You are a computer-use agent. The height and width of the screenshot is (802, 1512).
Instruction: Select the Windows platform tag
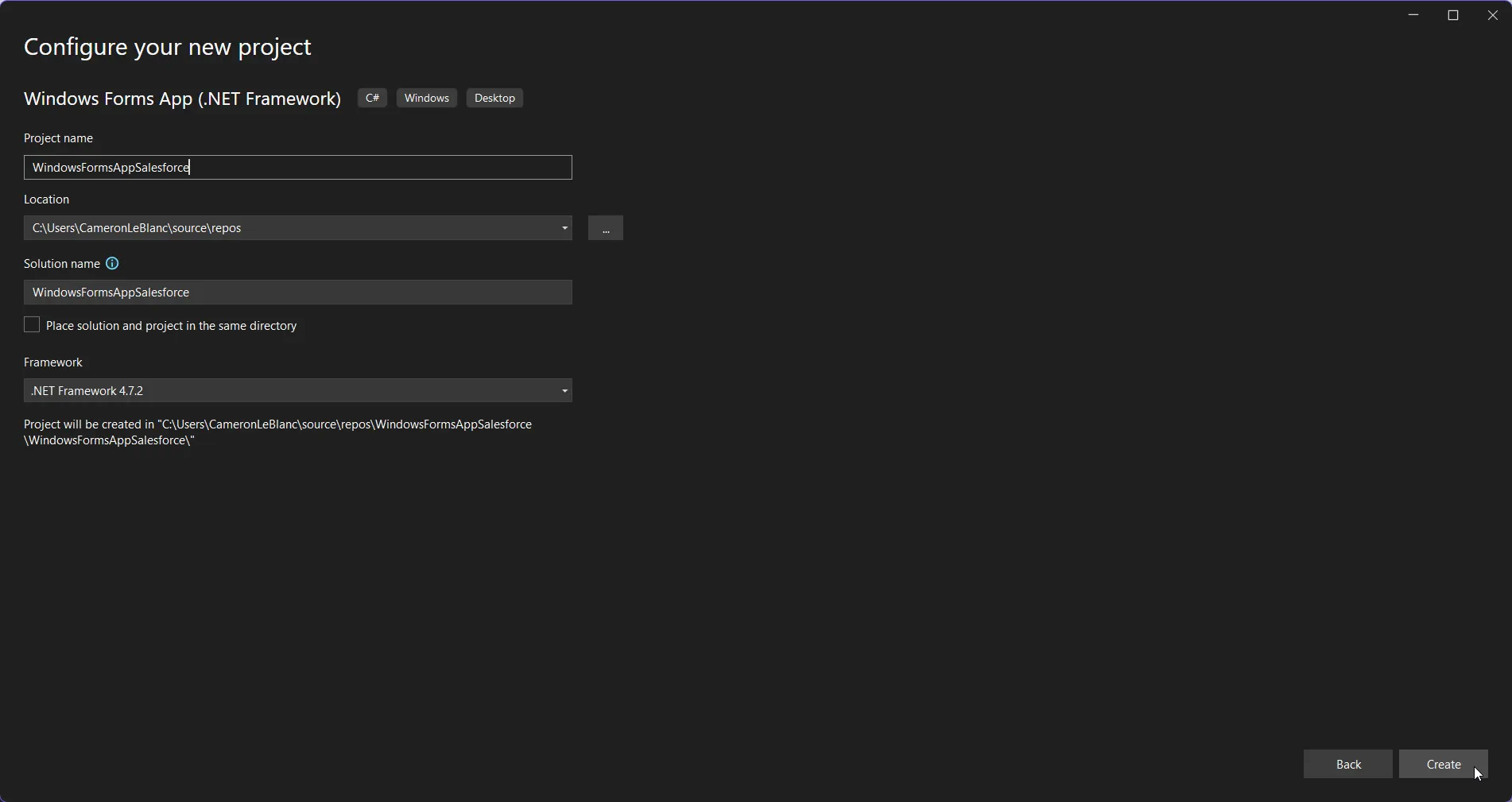click(x=426, y=99)
